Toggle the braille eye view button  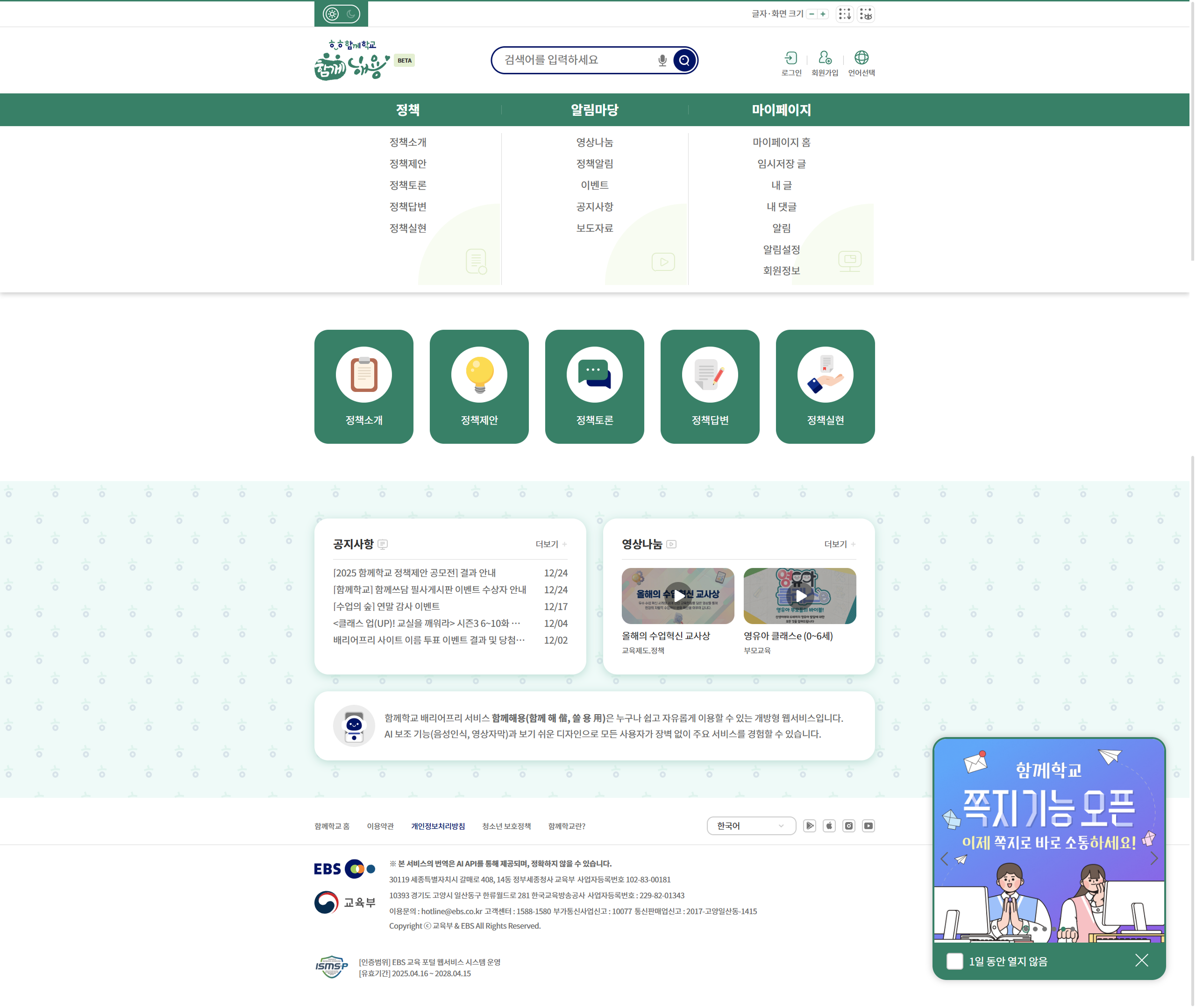pos(866,14)
